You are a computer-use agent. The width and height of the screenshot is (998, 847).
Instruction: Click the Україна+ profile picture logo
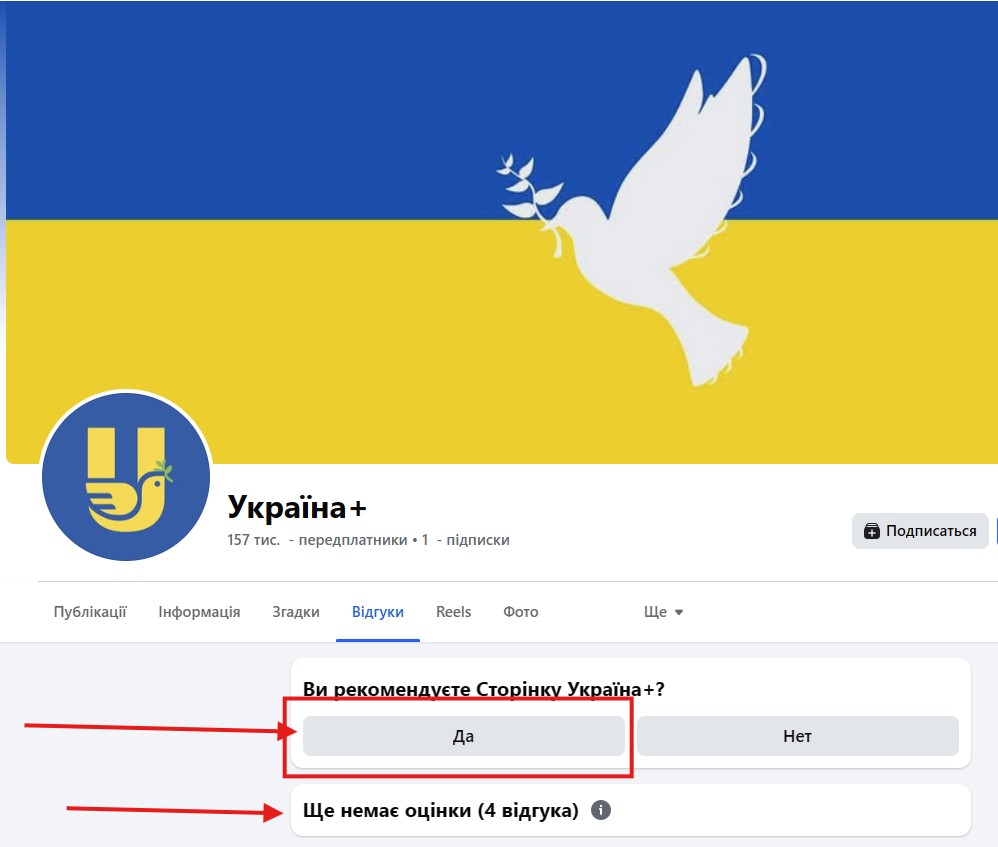pyautogui.click(x=126, y=476)
